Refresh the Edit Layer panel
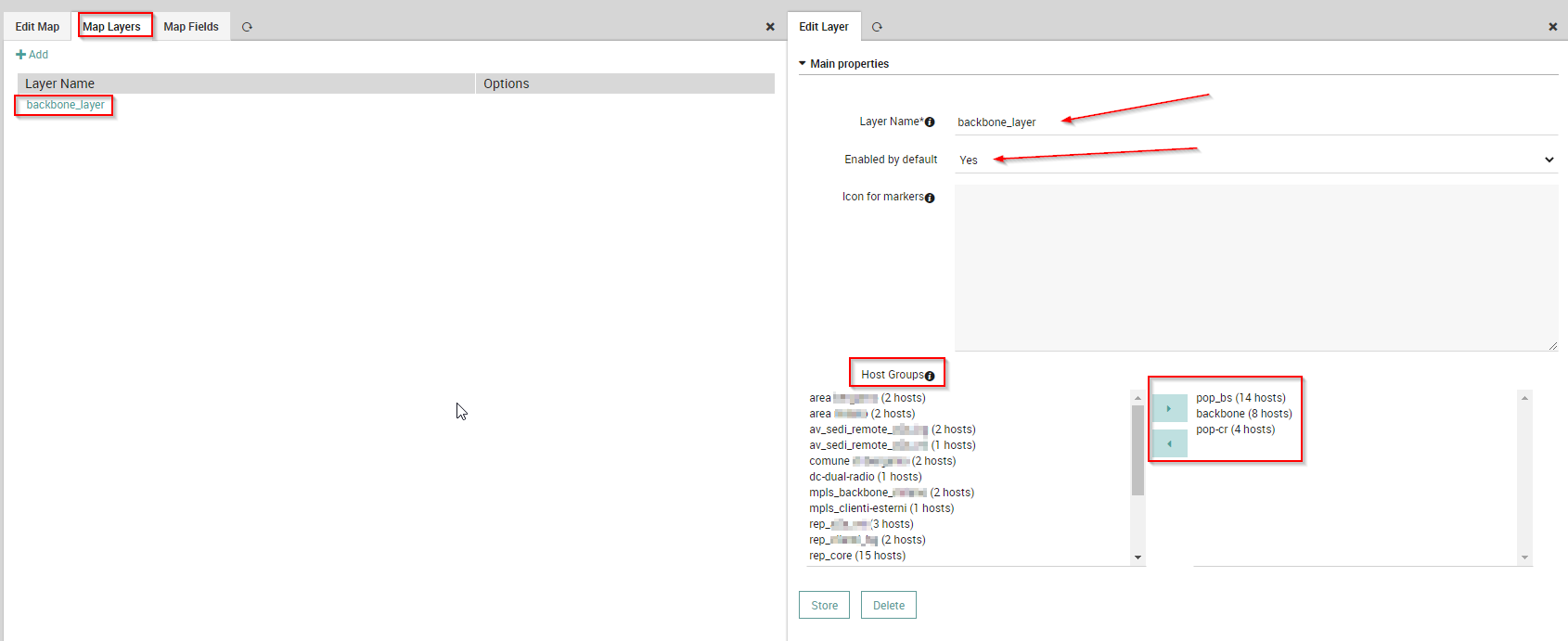This screenshot has width=1568, height=641. click(877, 27)
